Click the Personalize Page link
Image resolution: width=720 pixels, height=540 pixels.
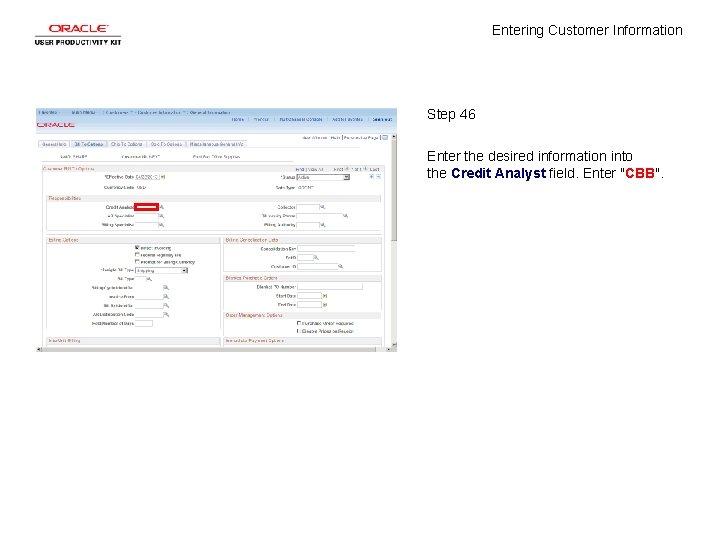(x=361, y=138)
